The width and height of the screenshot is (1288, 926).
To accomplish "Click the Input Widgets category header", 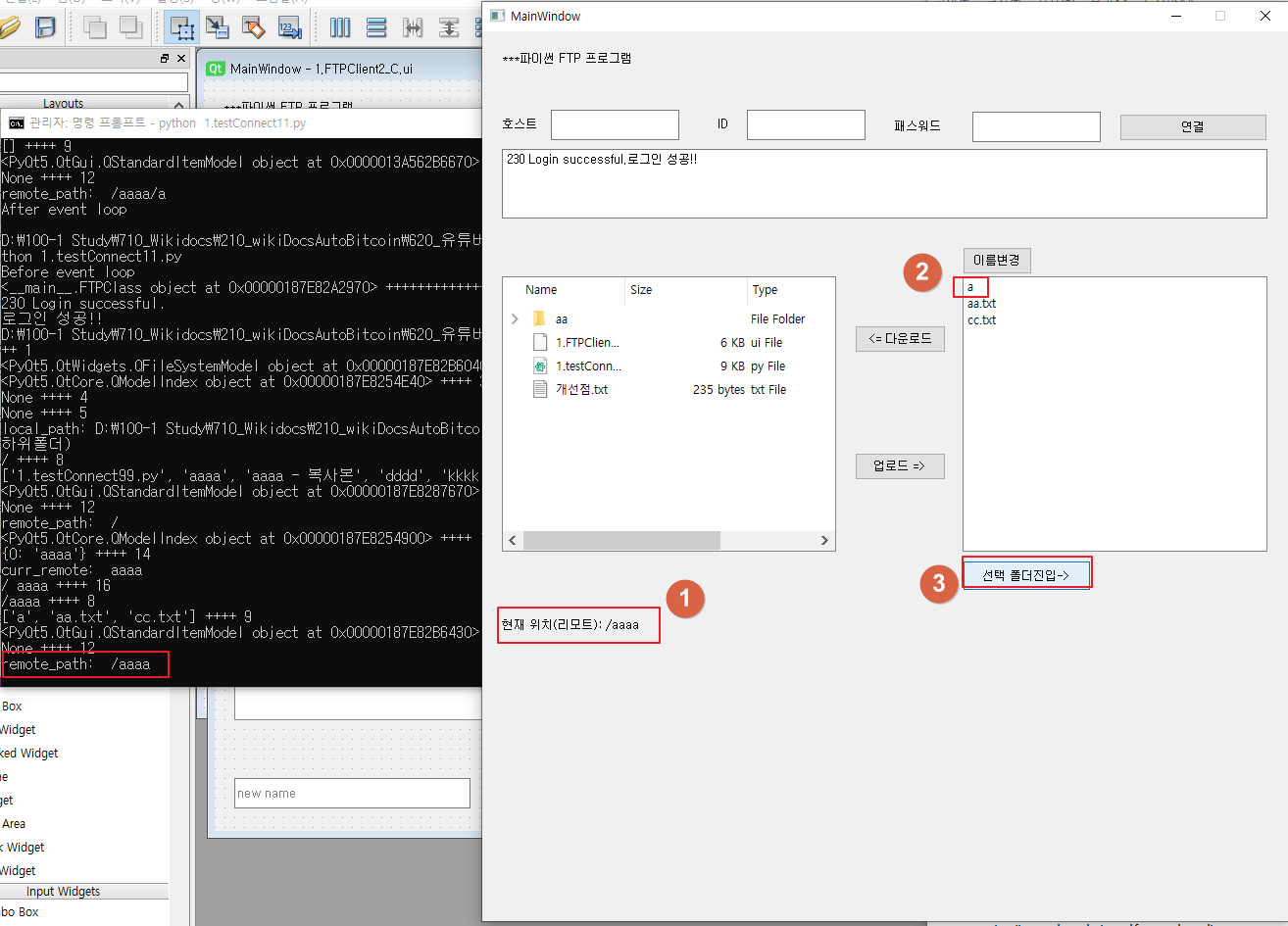I will point(64,892).
